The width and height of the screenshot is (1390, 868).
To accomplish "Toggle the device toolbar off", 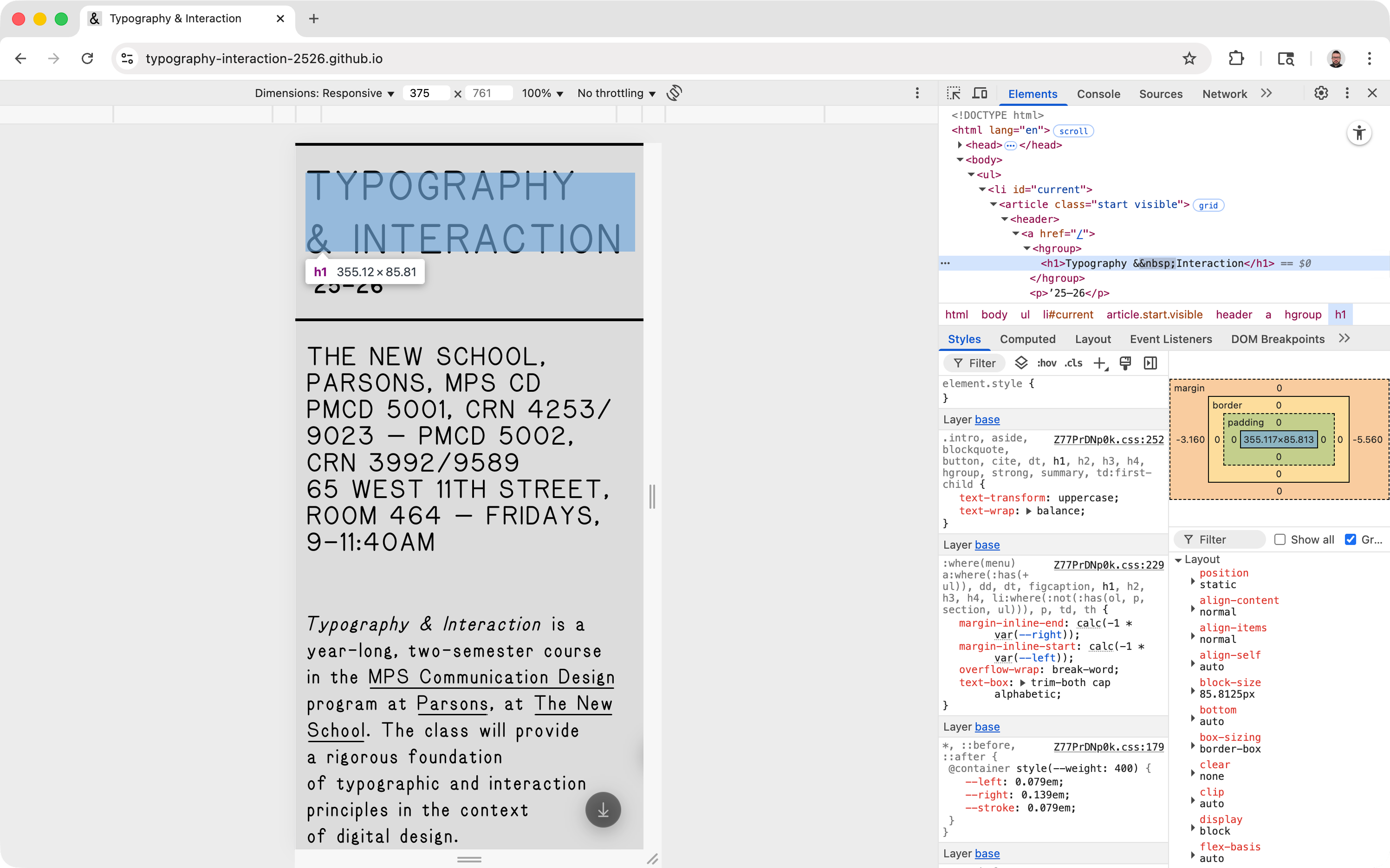I will (x=980, y=93).
